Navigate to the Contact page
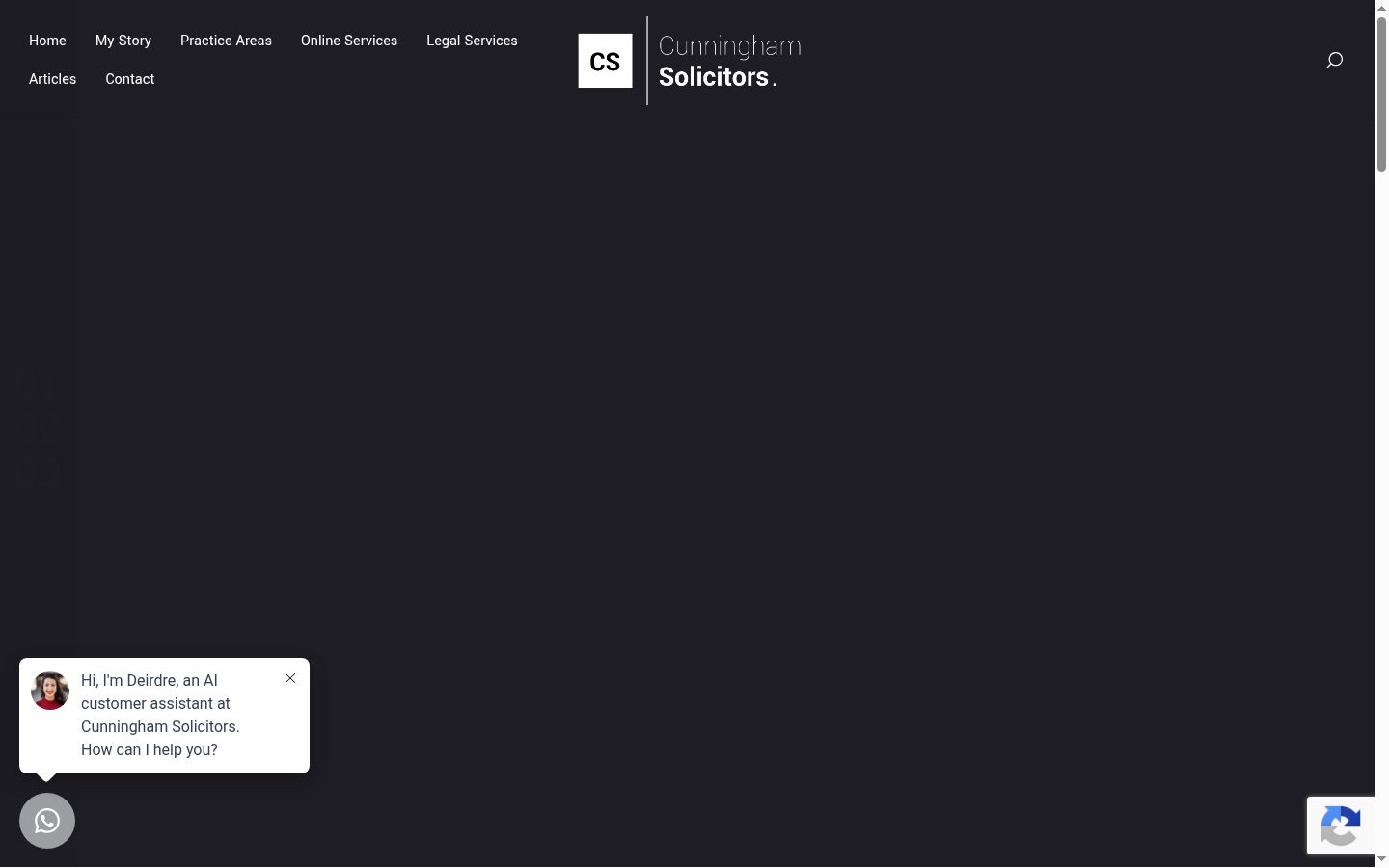1389x868 pixels. coord(130,79)
